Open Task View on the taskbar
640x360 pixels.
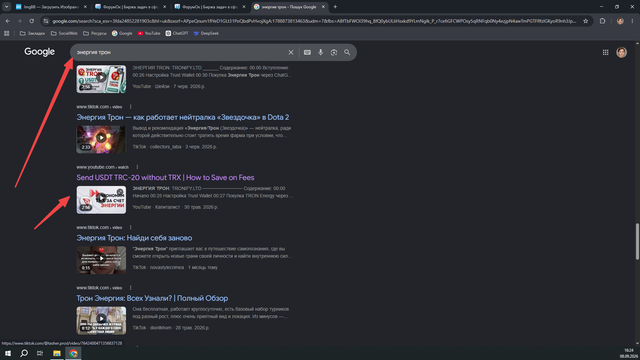(x=40, y=353)
